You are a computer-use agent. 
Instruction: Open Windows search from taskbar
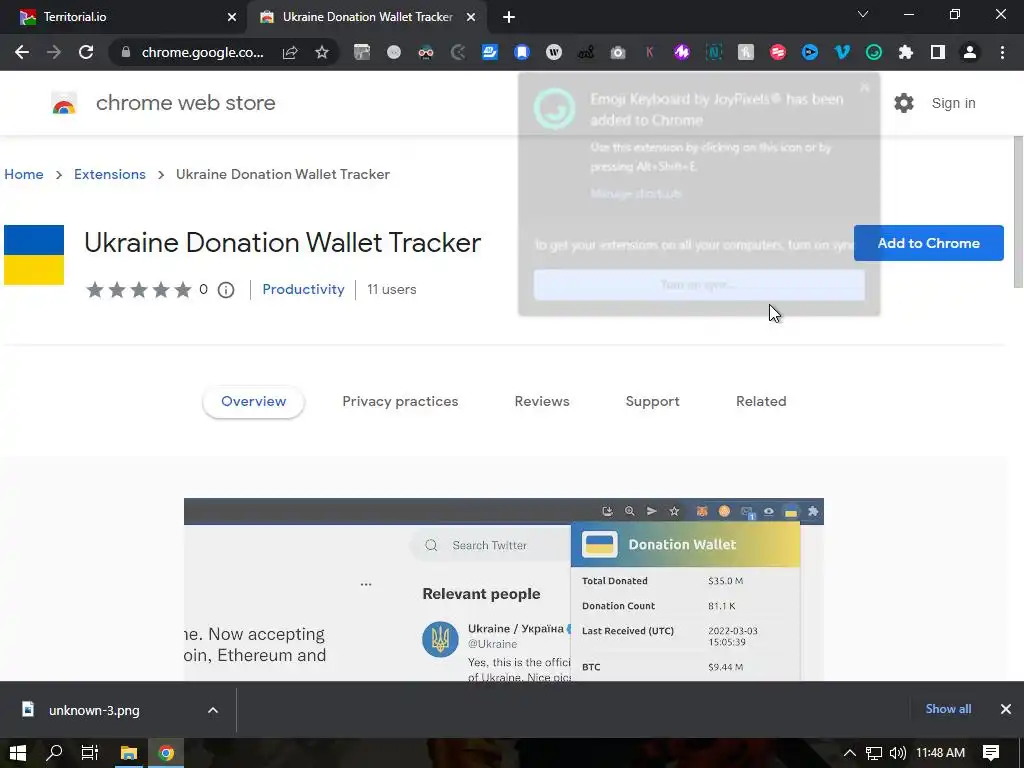54,753
